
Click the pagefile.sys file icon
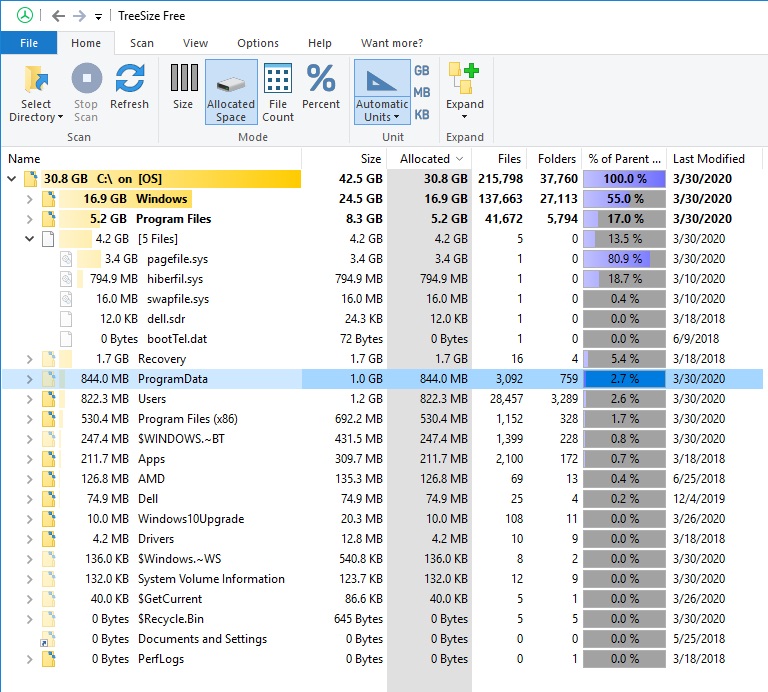(x=66, y=259)
